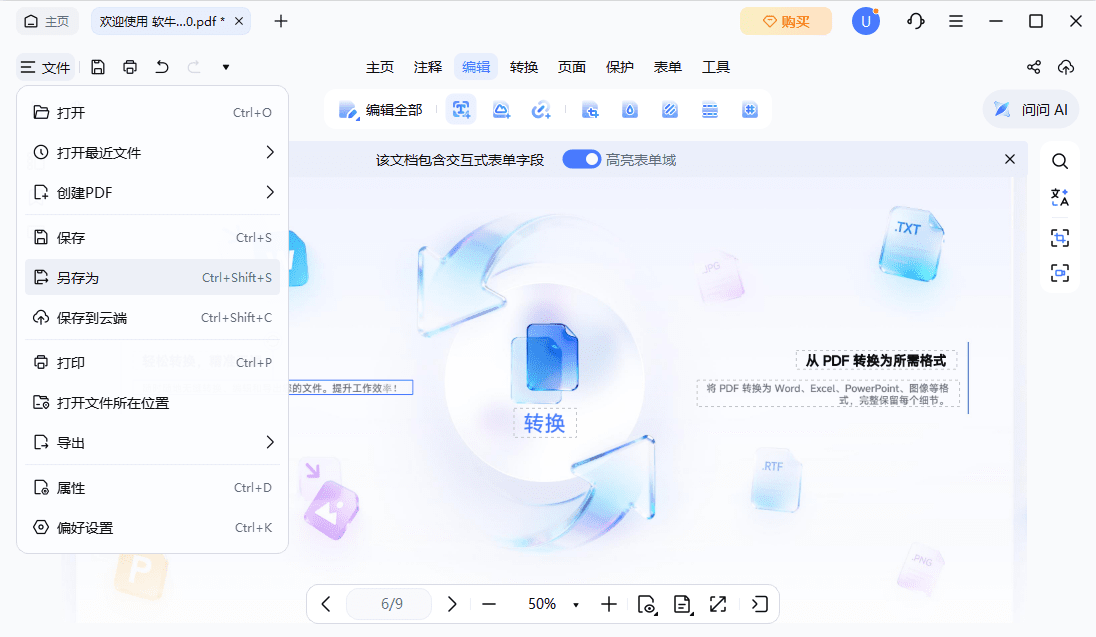1096x637 pixels.
Task: Go to the next page arrow
Action: [x=452, y=603]
